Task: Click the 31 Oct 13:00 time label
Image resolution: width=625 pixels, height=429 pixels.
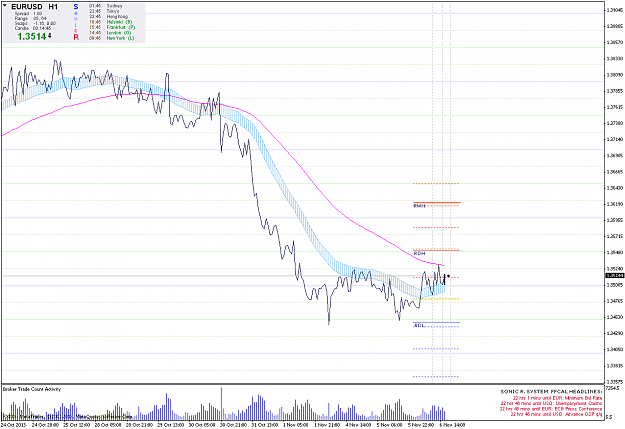Action: (x=265, y=425)
